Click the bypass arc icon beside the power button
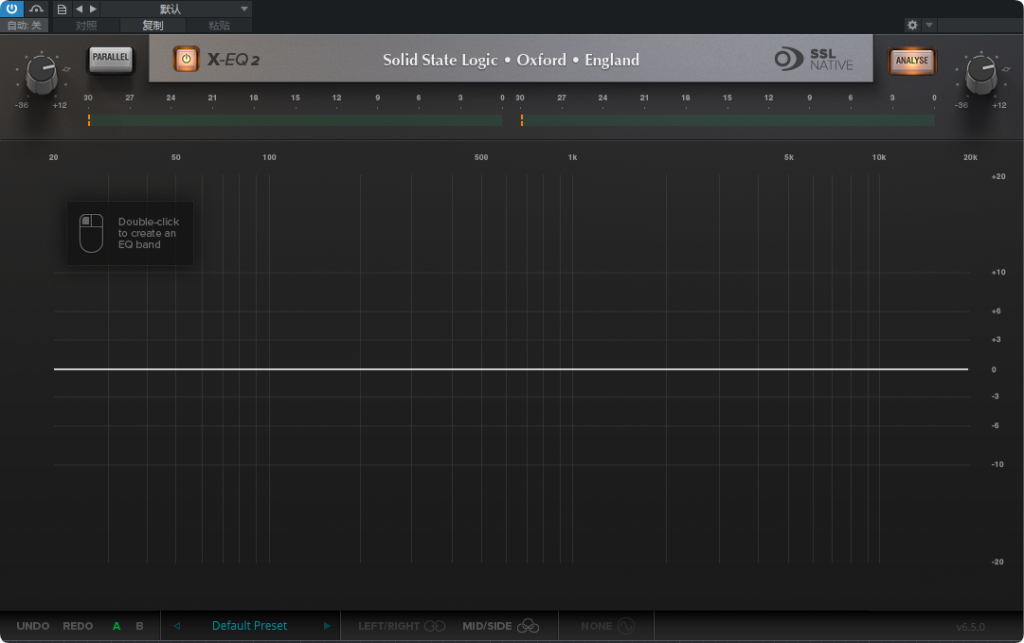Viewport: 1024px width, 643px height. click(x=37, y=8)
